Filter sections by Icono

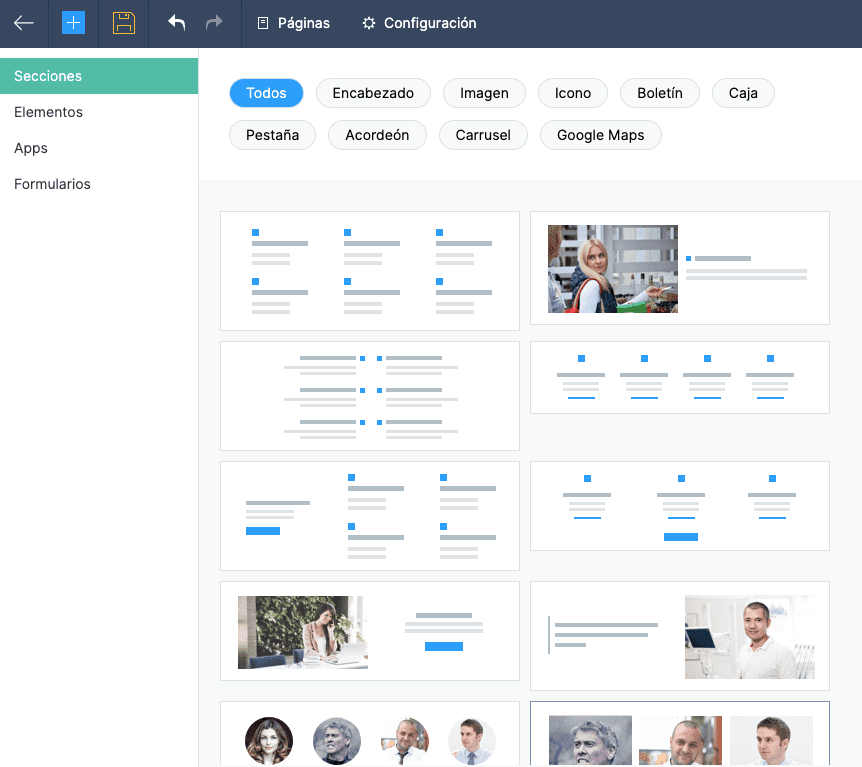573,93
